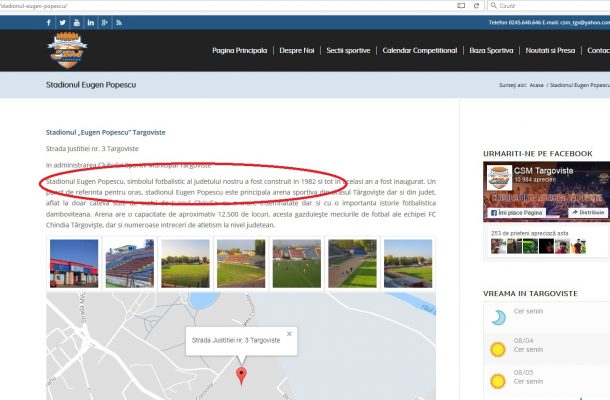Click the Twitter icon in top bar

point(63,21)
